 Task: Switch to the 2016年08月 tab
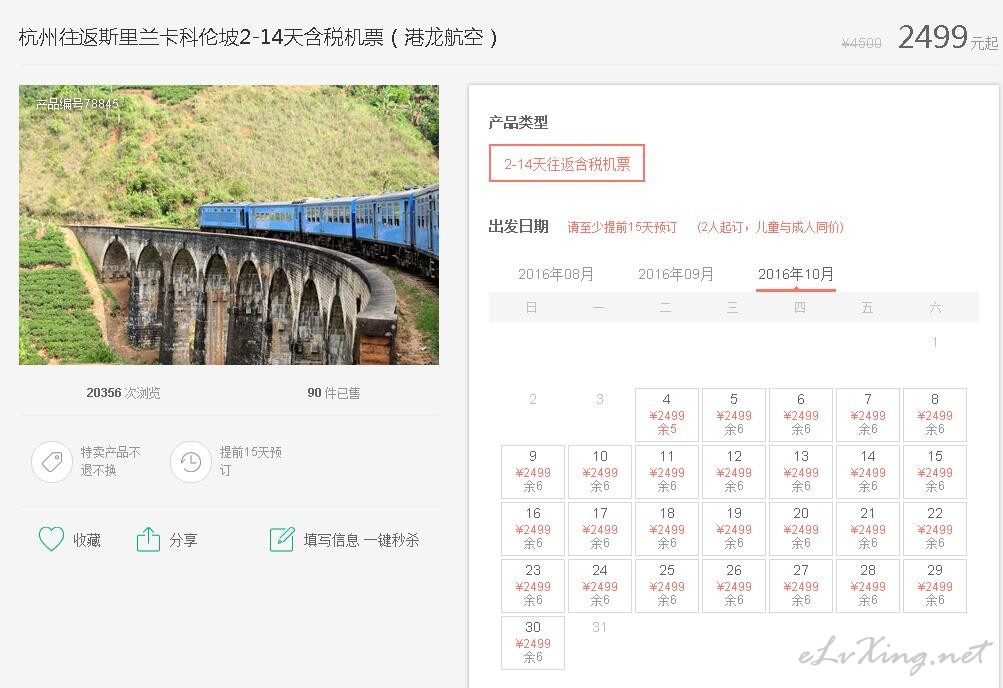[555, 274]
